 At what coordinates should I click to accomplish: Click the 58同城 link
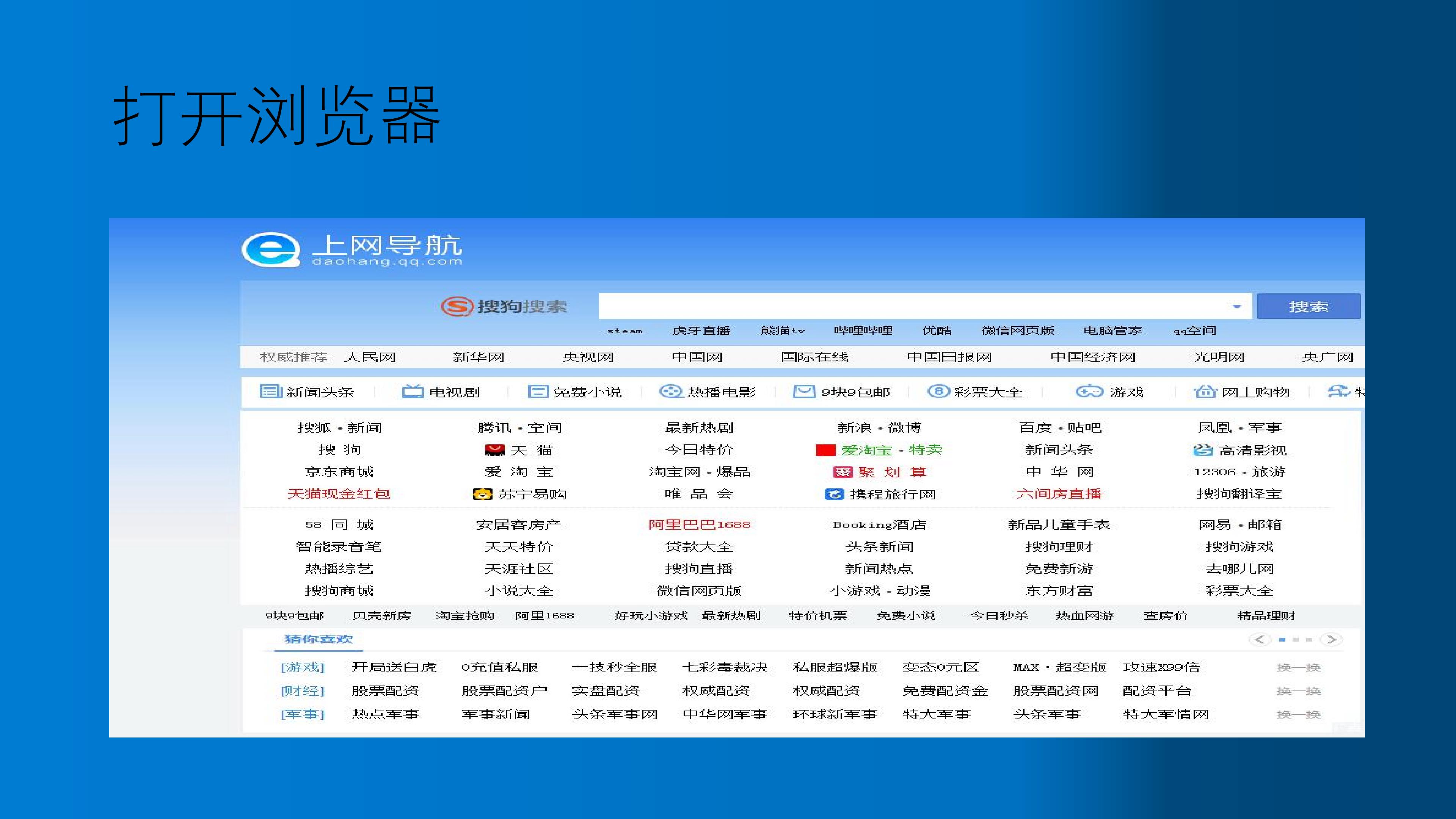tap(339, 524)
